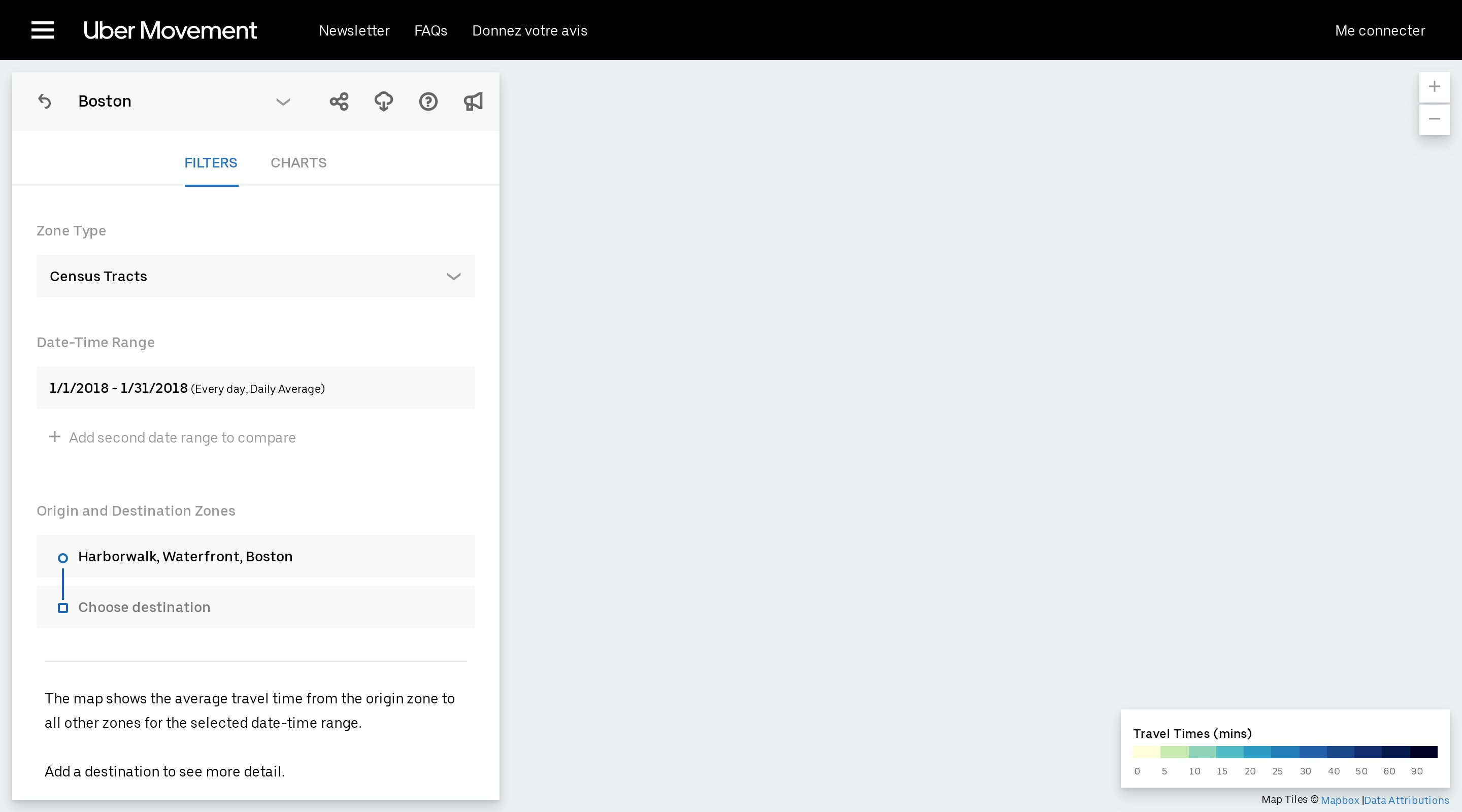Viewport: 1462px width, 812px height.
Task: Select the FILTERS tab
Action: coord(211,163)
